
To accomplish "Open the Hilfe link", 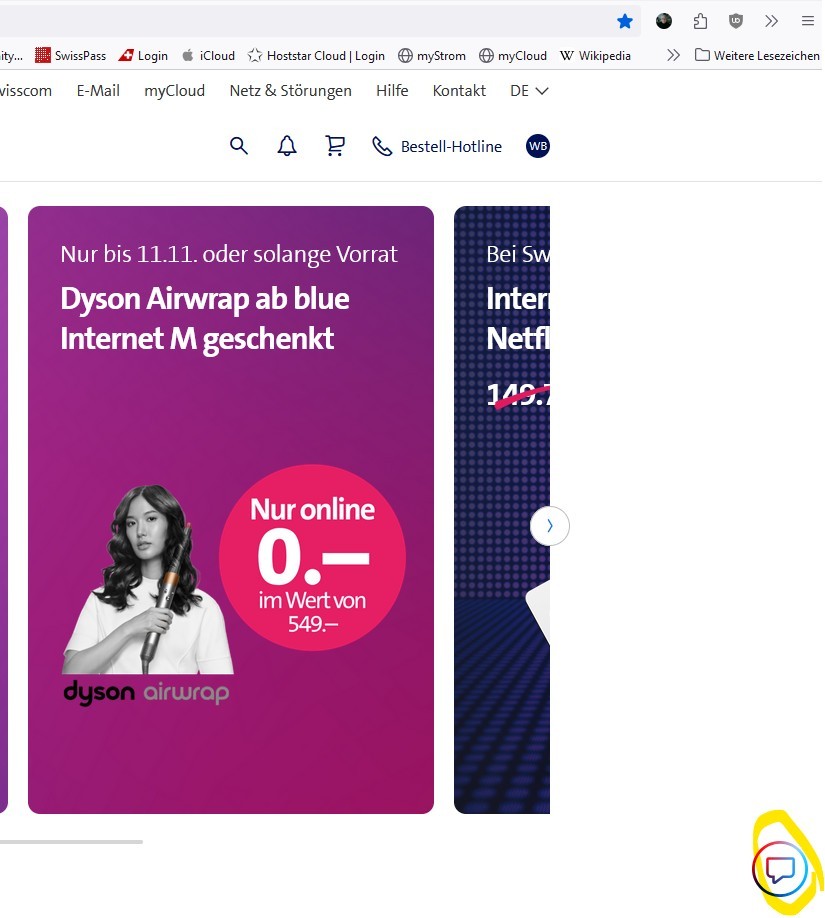I will click(392, 91).
